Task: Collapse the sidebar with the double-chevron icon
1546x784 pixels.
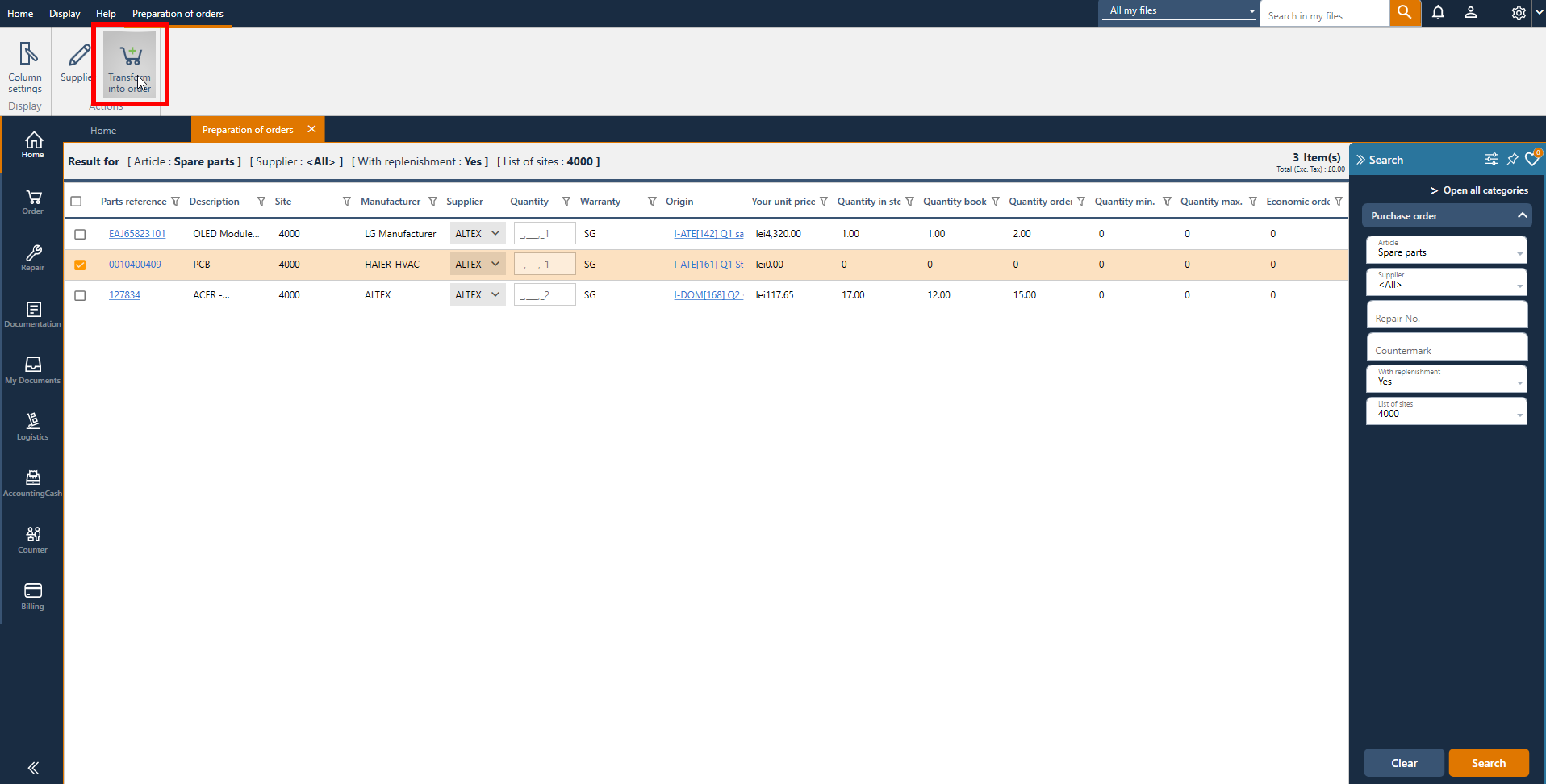Action: pos(33,768)
